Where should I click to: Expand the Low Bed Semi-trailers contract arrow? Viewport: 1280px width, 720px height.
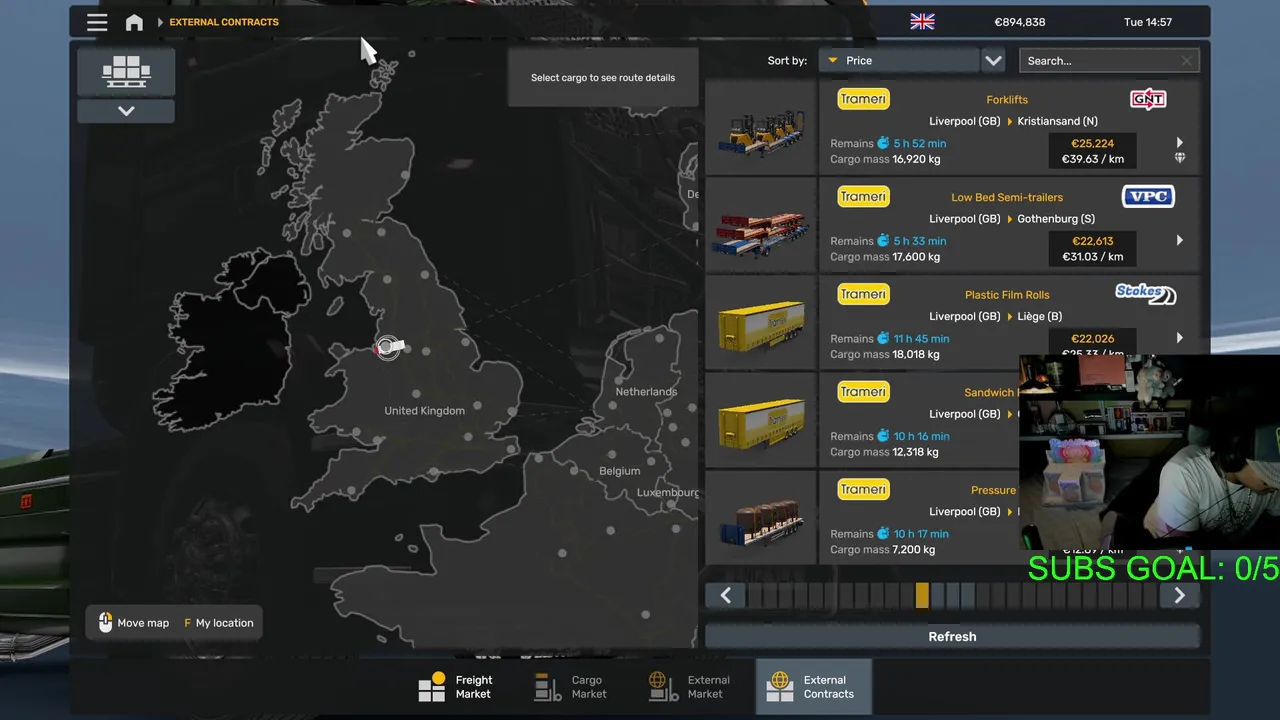point(1180,240)
